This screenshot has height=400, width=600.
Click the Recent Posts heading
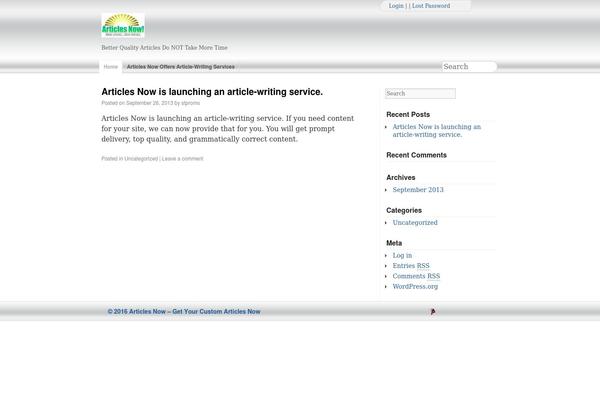[x=408, y=114]
